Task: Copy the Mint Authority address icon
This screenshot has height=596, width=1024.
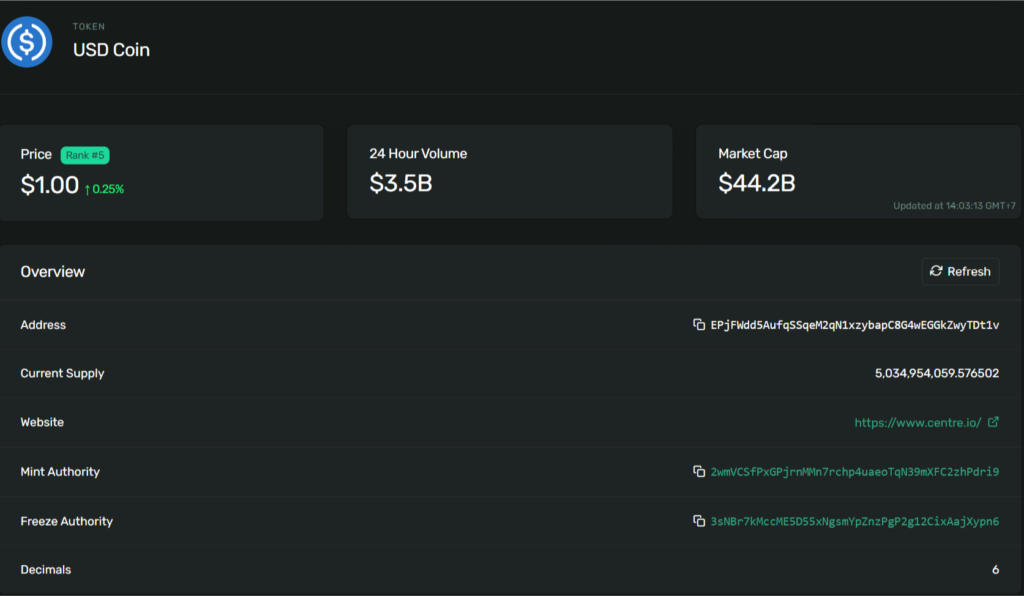Action: 699,471
